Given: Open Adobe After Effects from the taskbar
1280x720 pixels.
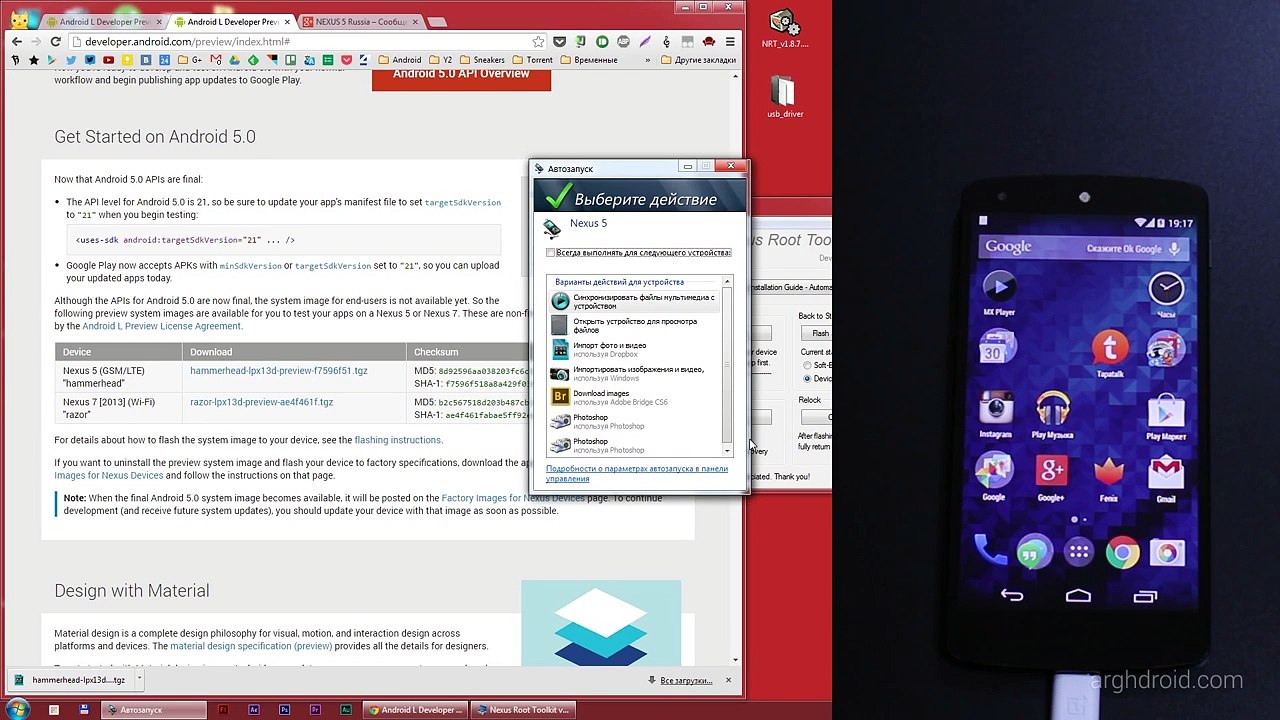Looking at the screenshot, I should pos(254,710).
